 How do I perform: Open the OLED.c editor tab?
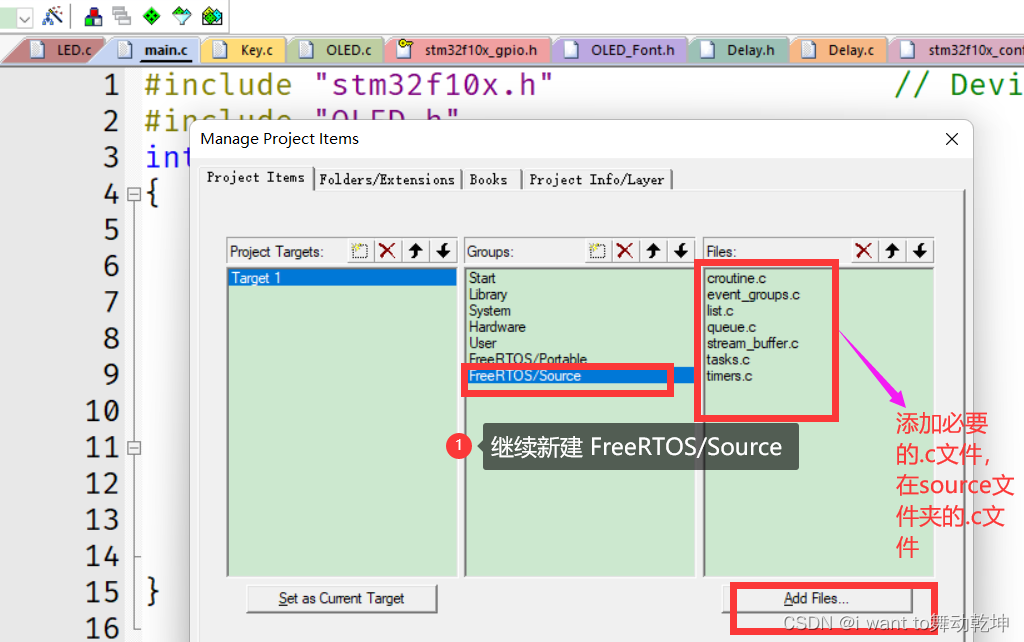pyautogui.click(x=336, y=50)
